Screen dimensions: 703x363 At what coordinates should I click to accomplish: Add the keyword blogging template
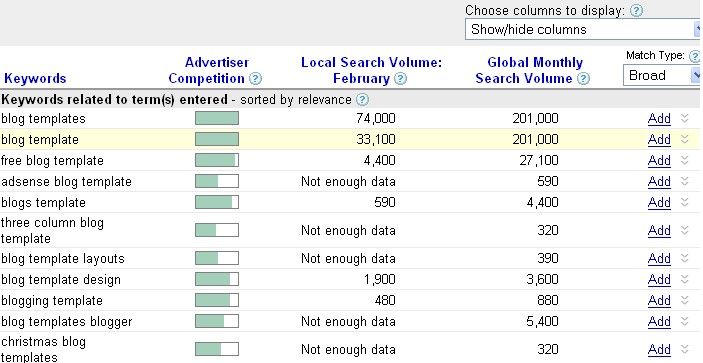click(x=659, y=301)
